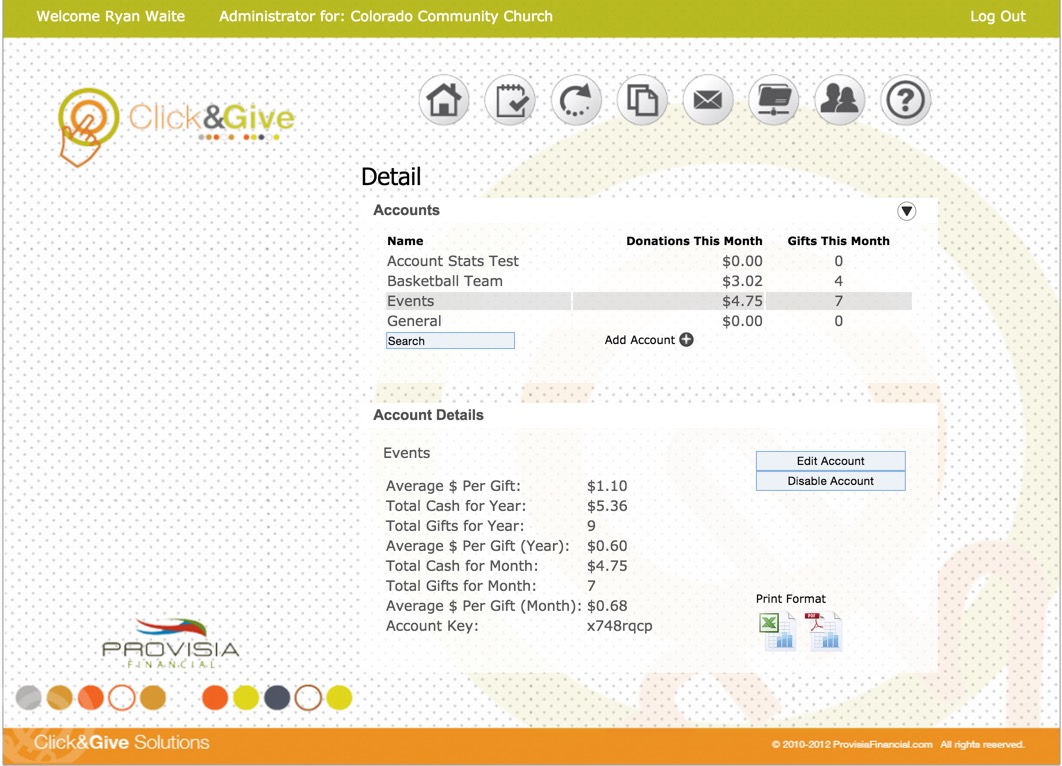
Task: Click the Provisia Financial logo
Action: point(171,643)
